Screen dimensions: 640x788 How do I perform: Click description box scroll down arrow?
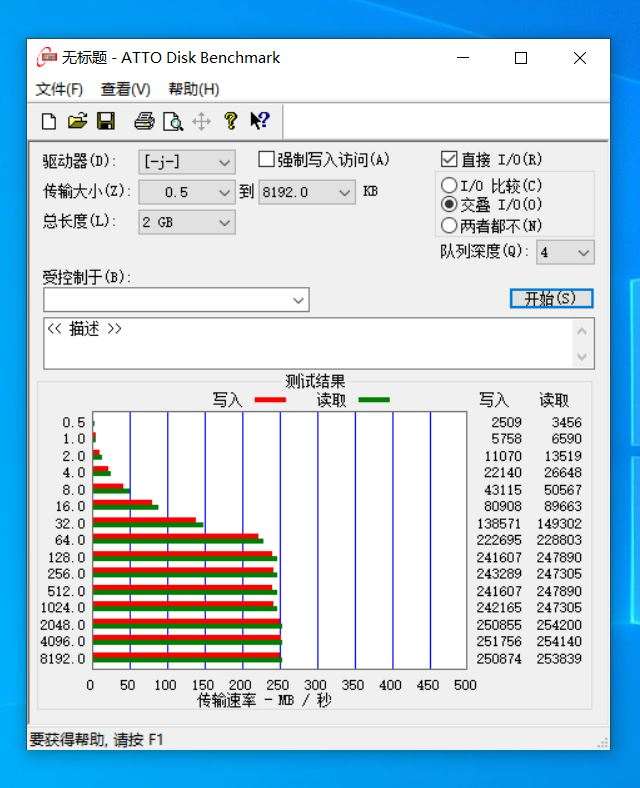tap(582, 356)
